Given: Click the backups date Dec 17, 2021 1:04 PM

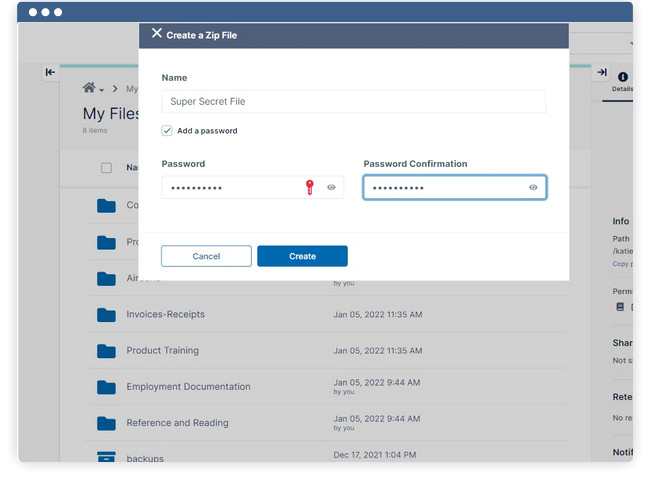Looking at the screenshot, I should tap(375, 455).
